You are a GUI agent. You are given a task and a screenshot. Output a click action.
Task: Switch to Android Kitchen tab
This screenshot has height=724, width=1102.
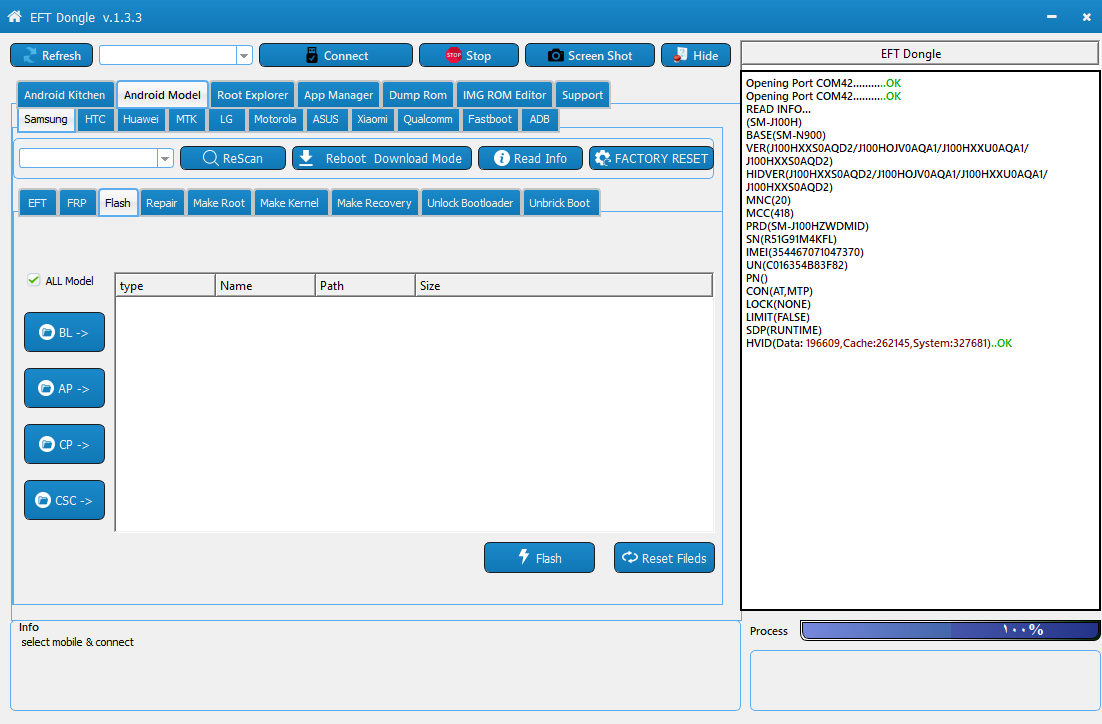[x=65, y=95]
